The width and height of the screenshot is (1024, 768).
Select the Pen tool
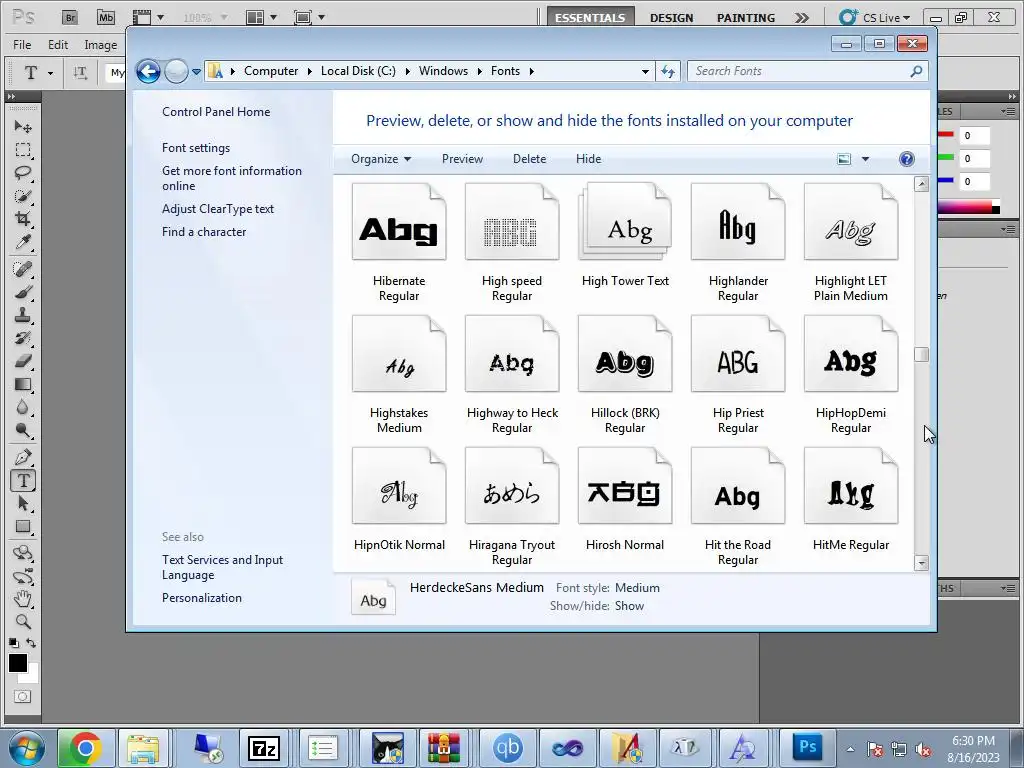(x=23, y=457)
